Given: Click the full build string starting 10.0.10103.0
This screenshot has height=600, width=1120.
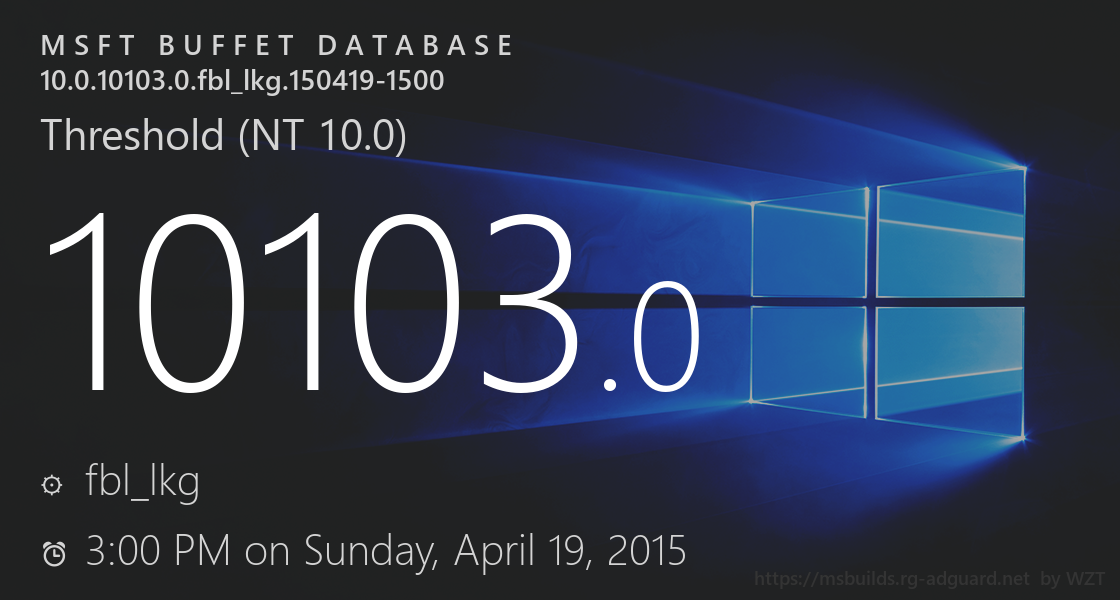Looking at the screenshot, I should tap(242, 80).
